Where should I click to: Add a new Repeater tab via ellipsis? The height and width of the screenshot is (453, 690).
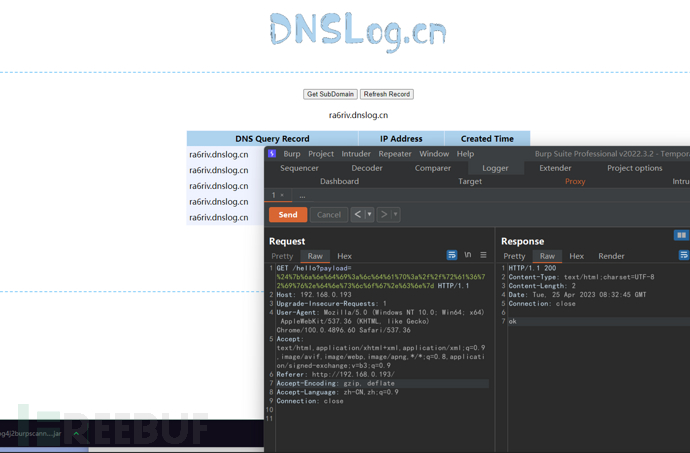302,196
